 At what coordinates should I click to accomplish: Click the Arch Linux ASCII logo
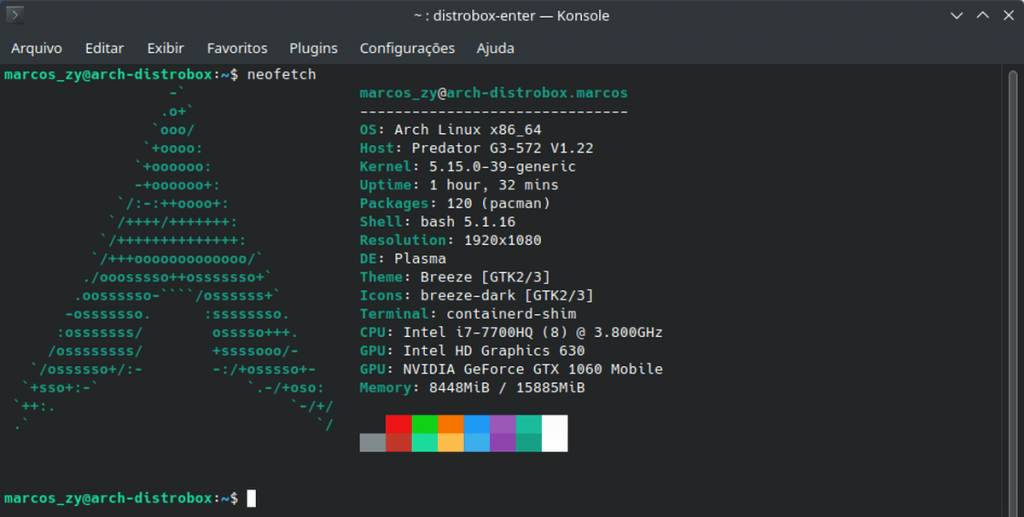click(x=173, y=258)
